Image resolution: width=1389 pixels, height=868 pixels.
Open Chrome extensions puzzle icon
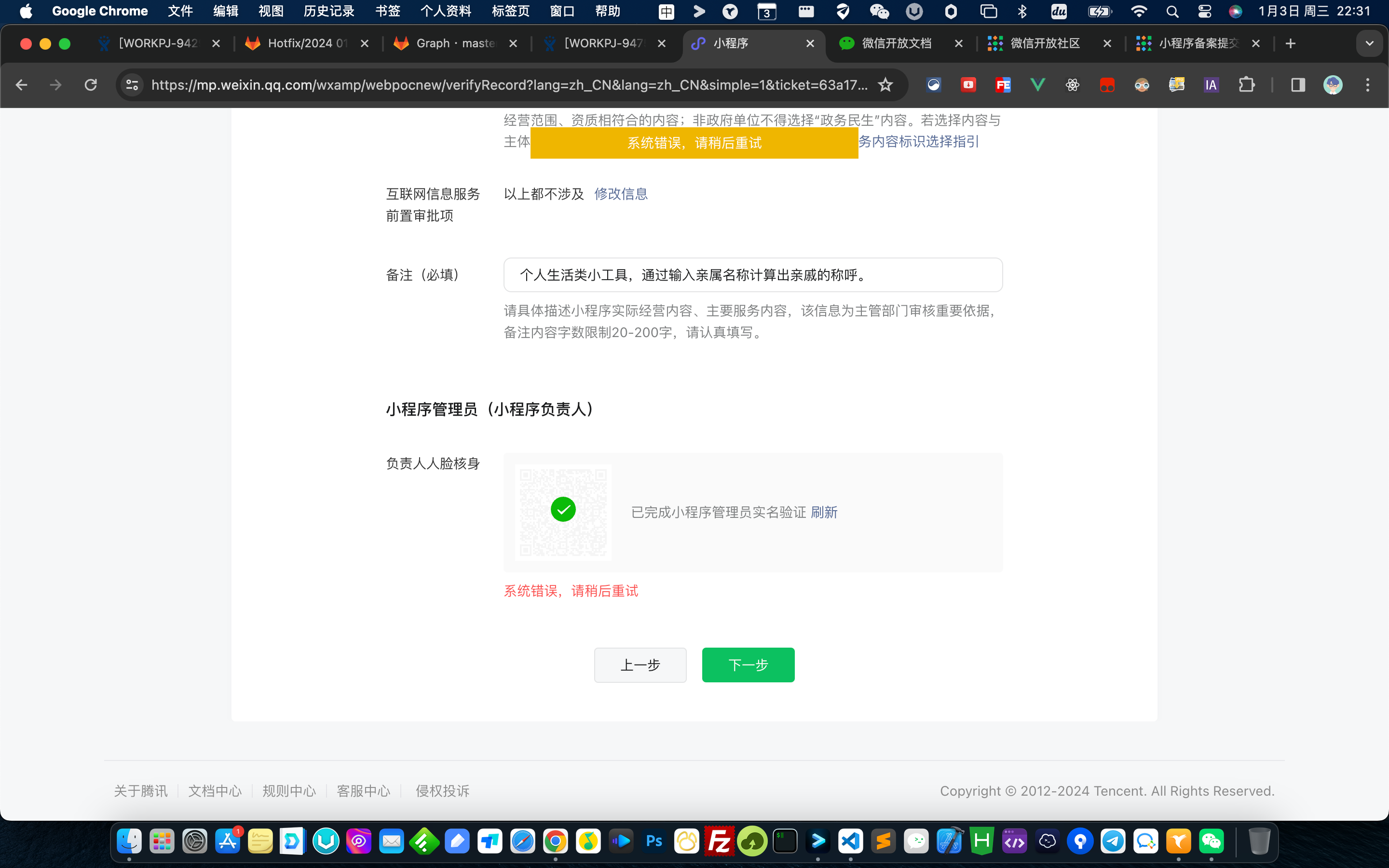pos(1246,85)
